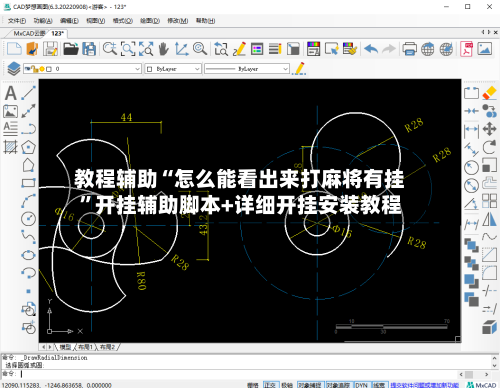Open a drawing via black folder icon
The width and height of the screenshot is (500, 388).
[71, 49]
